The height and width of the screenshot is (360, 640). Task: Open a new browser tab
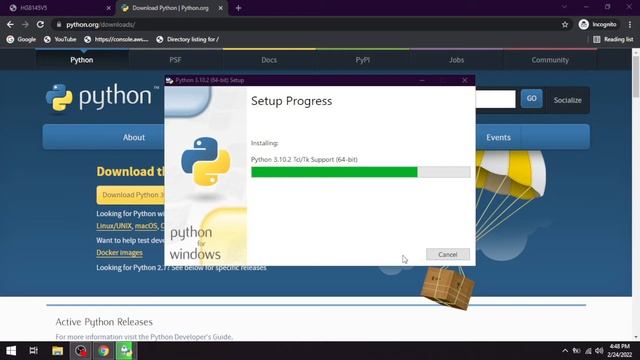point(238,8)
